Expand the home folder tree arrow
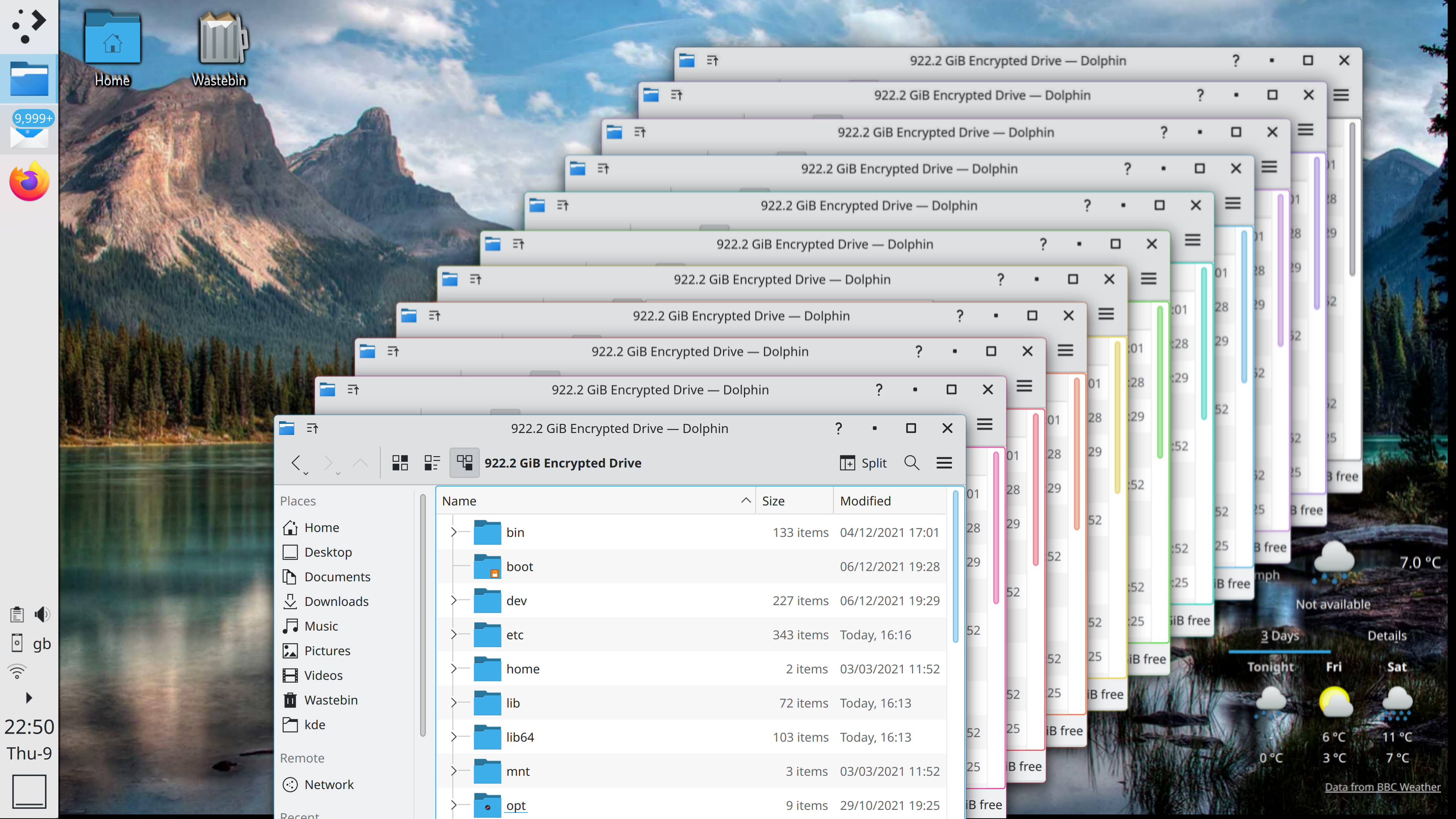Screen dimensions: 1456x819 coord(453,668)
